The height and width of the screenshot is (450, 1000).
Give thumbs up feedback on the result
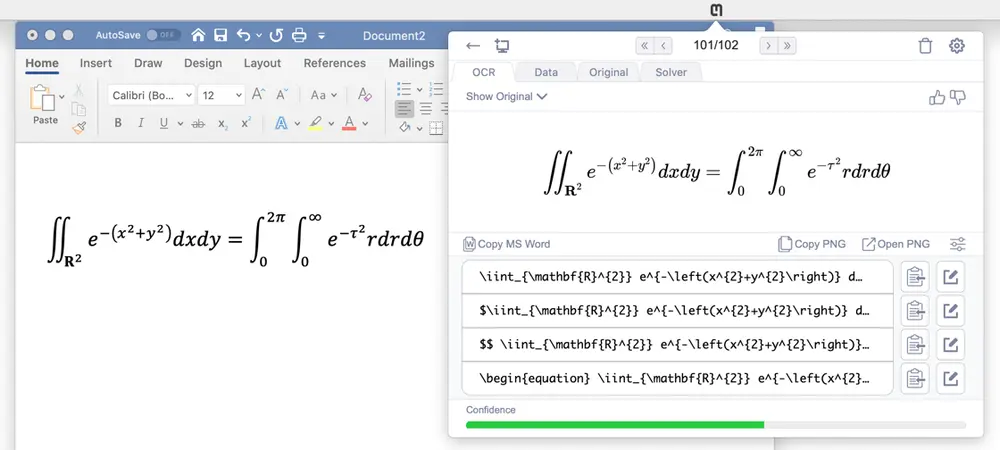click(936, 97)
